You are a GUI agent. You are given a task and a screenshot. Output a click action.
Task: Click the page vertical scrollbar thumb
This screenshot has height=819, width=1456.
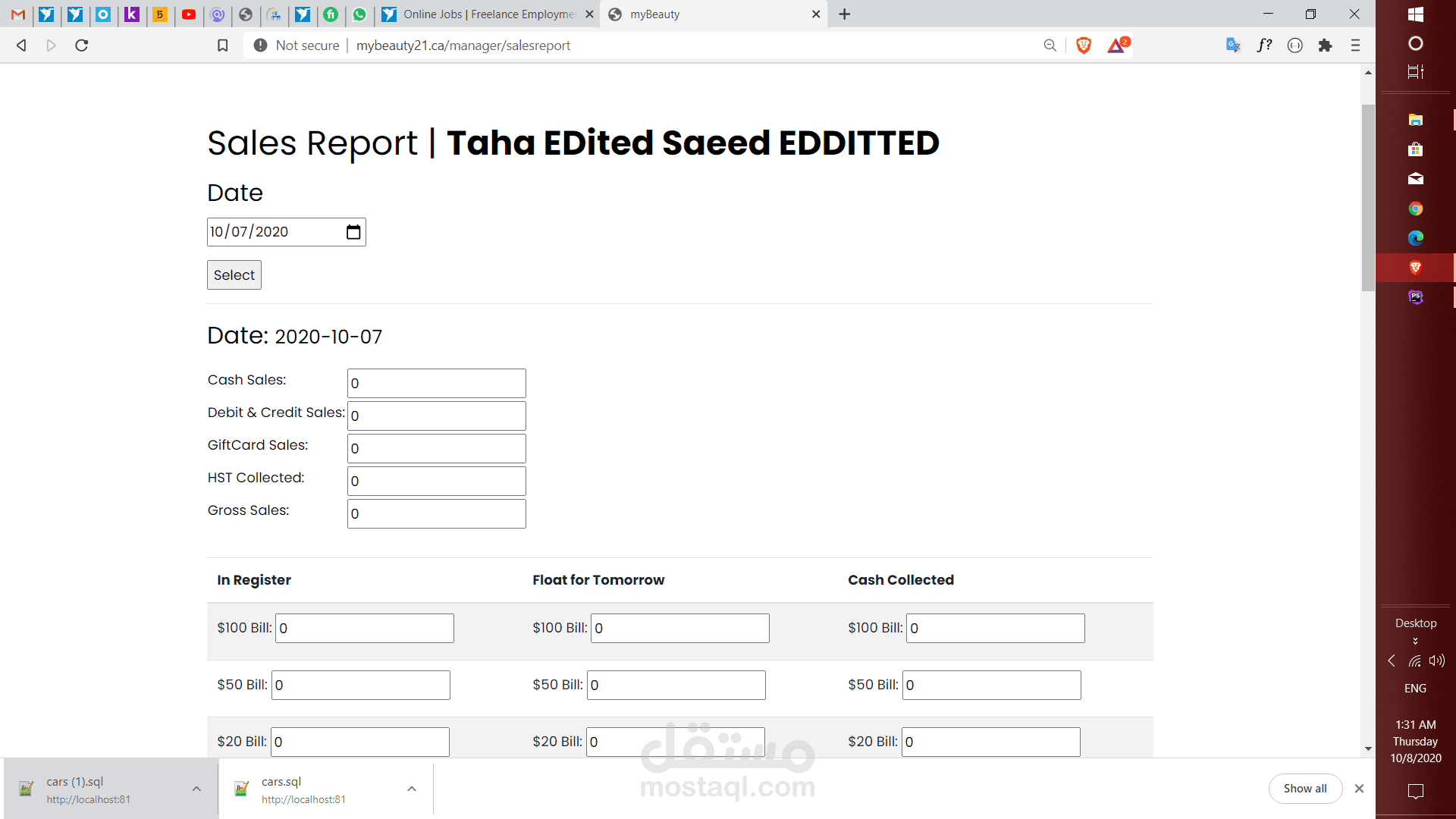pos(1368,197)
